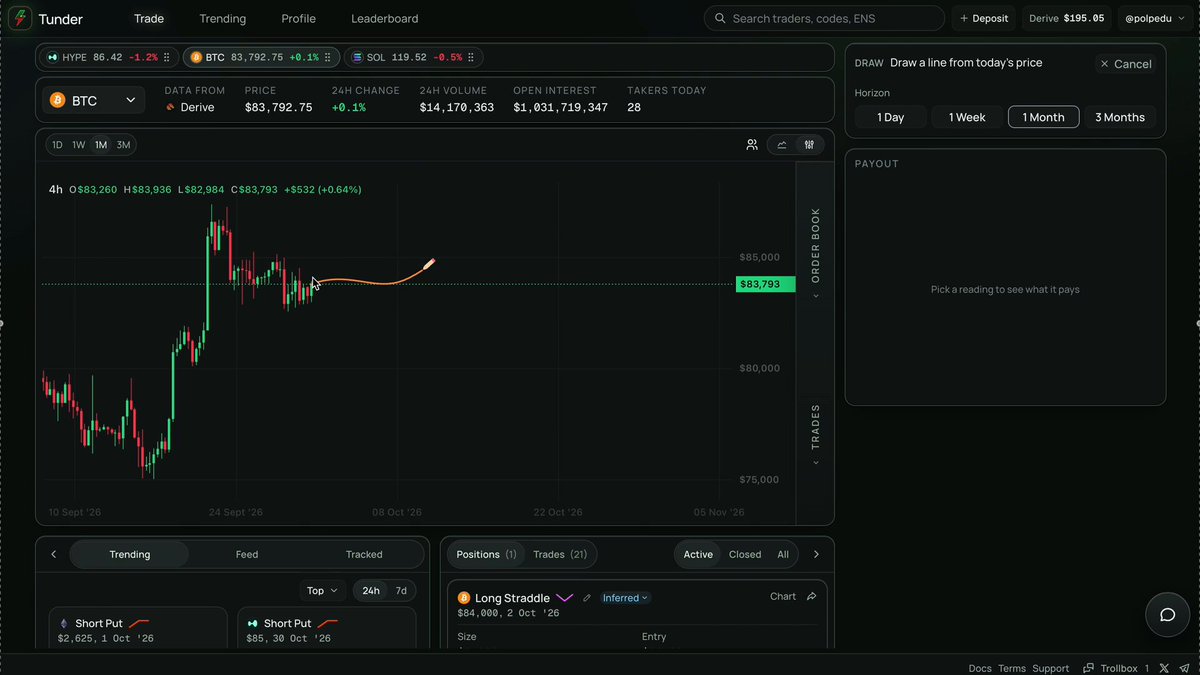Switch to candlestick chart view icon

[x=809, y=145]
